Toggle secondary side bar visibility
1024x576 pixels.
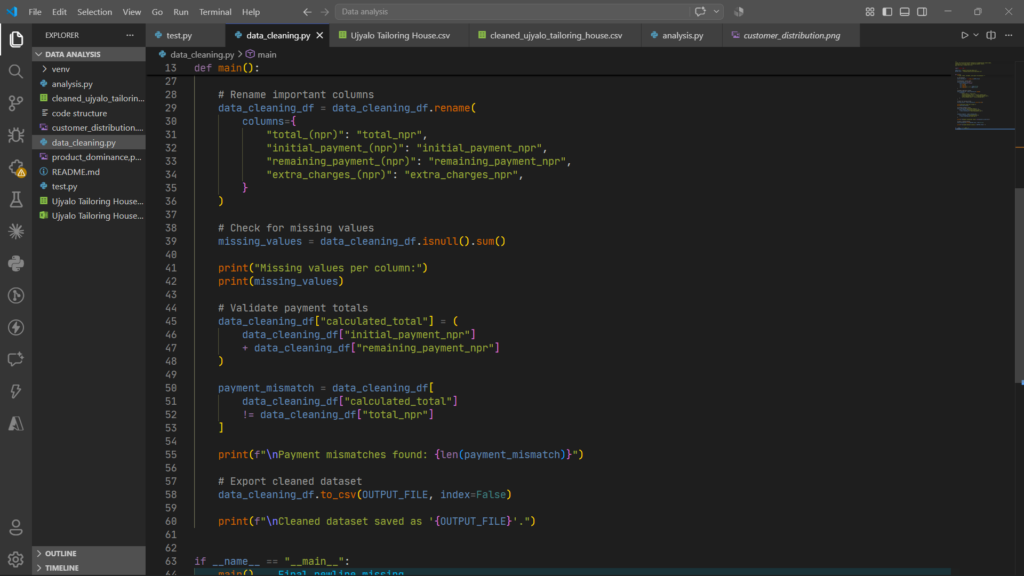point(922,12)
